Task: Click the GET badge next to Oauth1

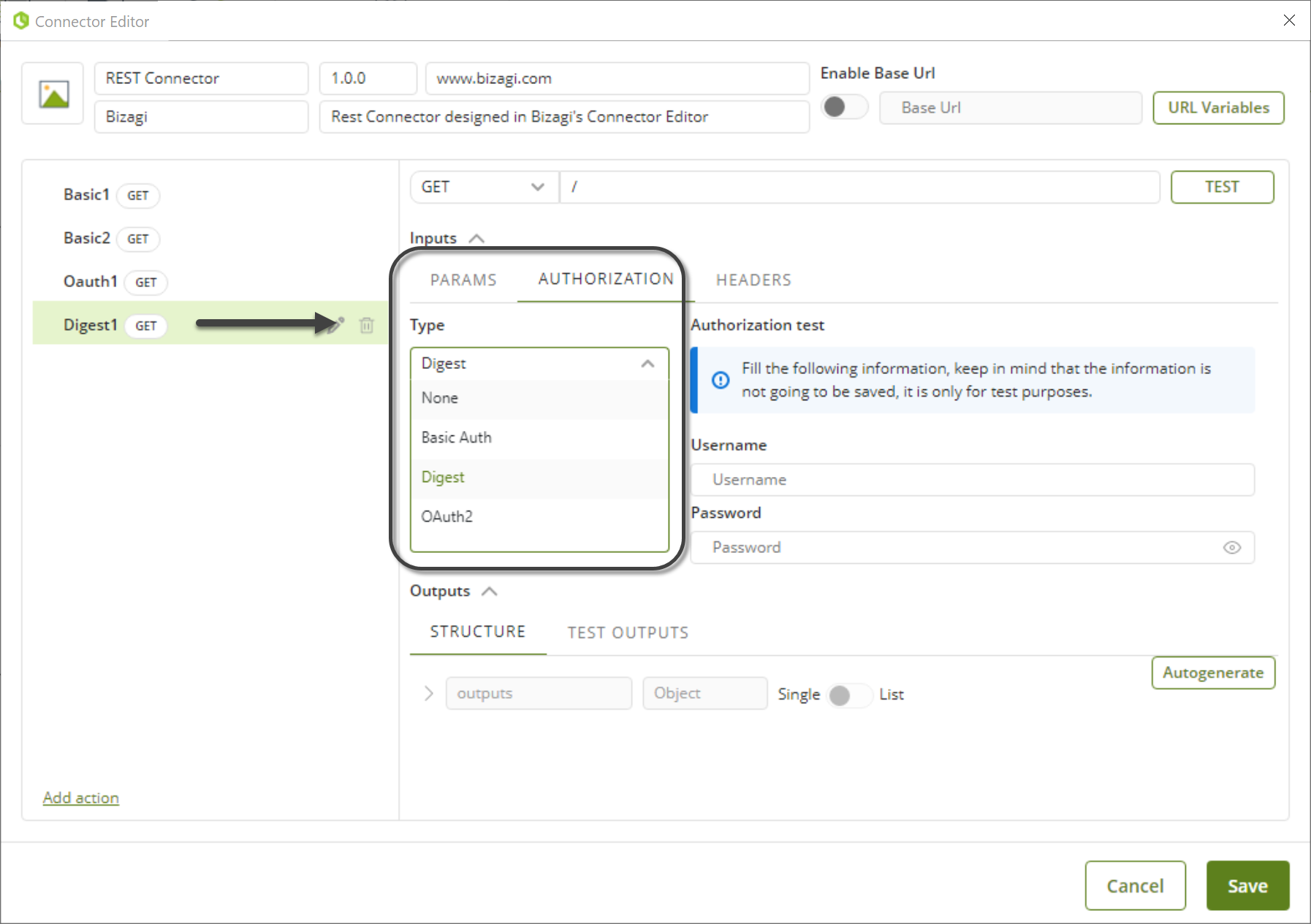Action: 146,283
